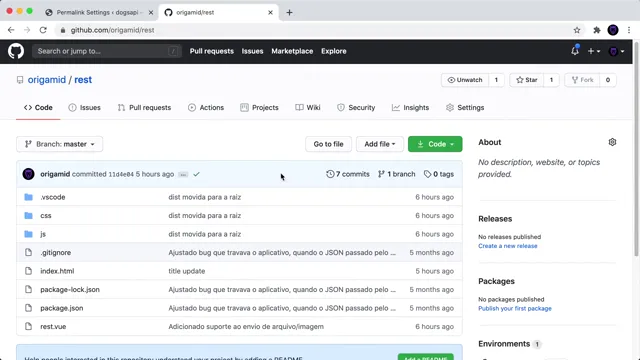Click the index.html file icon
640x360 pixels.
click(x=28, y=271)
